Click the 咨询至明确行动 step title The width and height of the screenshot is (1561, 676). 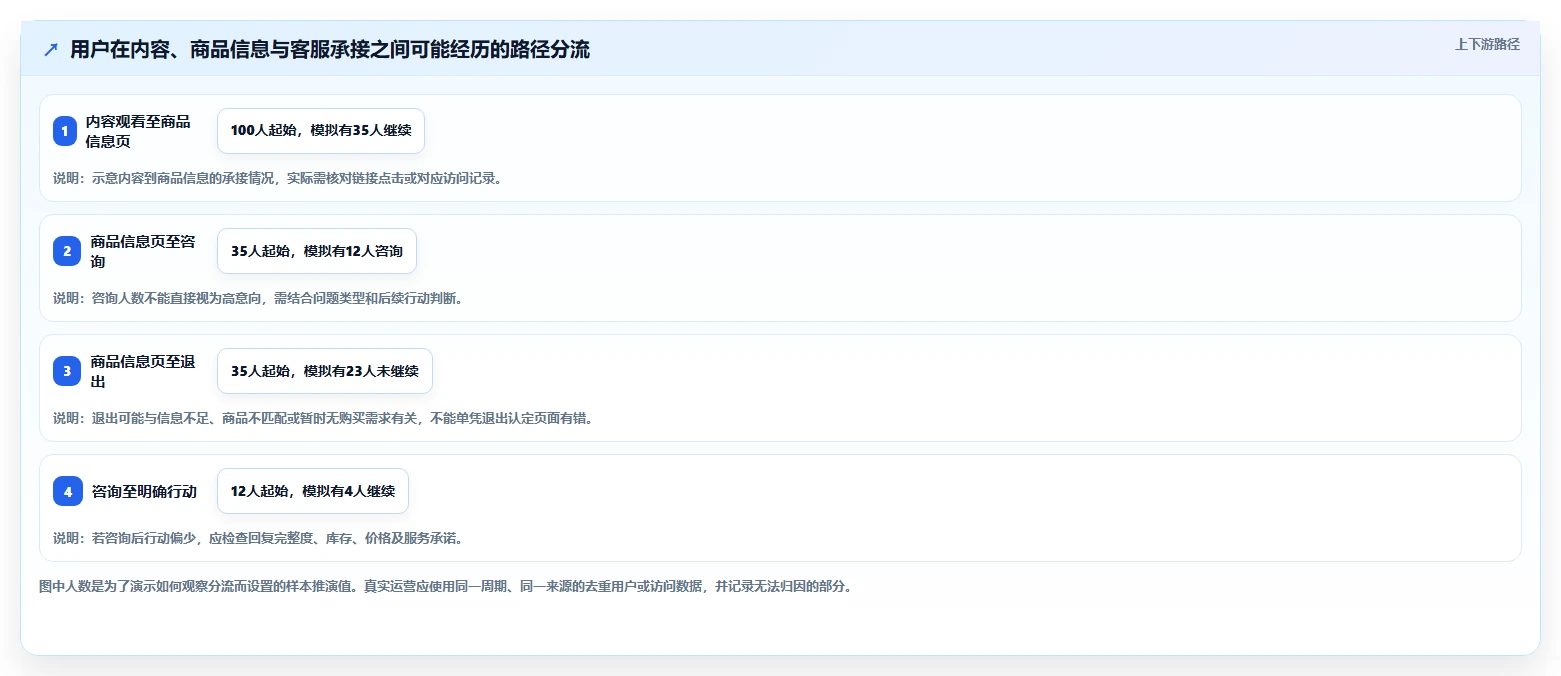[144, 491]
